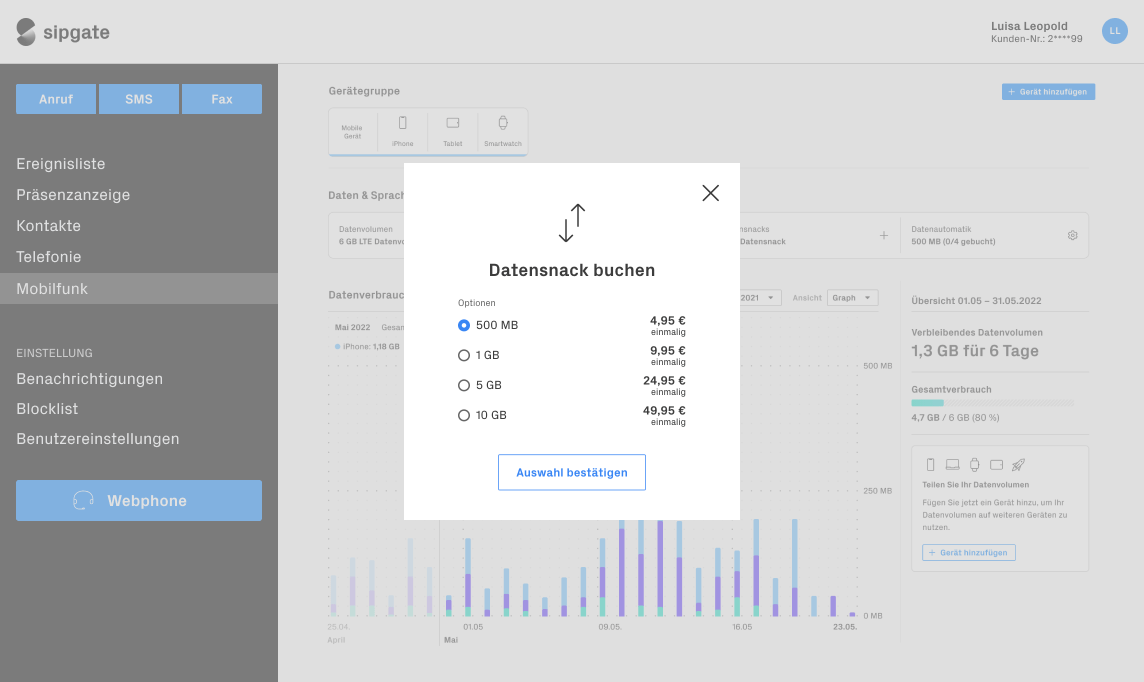Click the iPhone: 1,18 GB legend
1144x682 pixels.
(x=367, y=346)
